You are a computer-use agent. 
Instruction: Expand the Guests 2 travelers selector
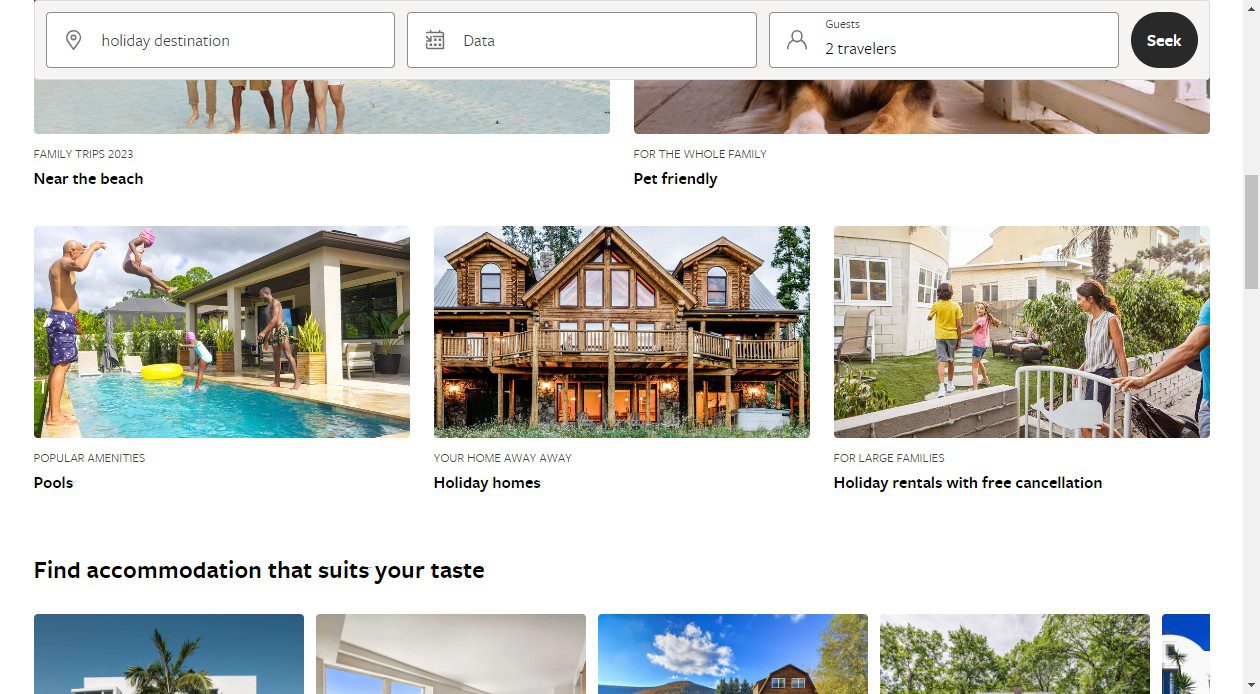[944, 40]
